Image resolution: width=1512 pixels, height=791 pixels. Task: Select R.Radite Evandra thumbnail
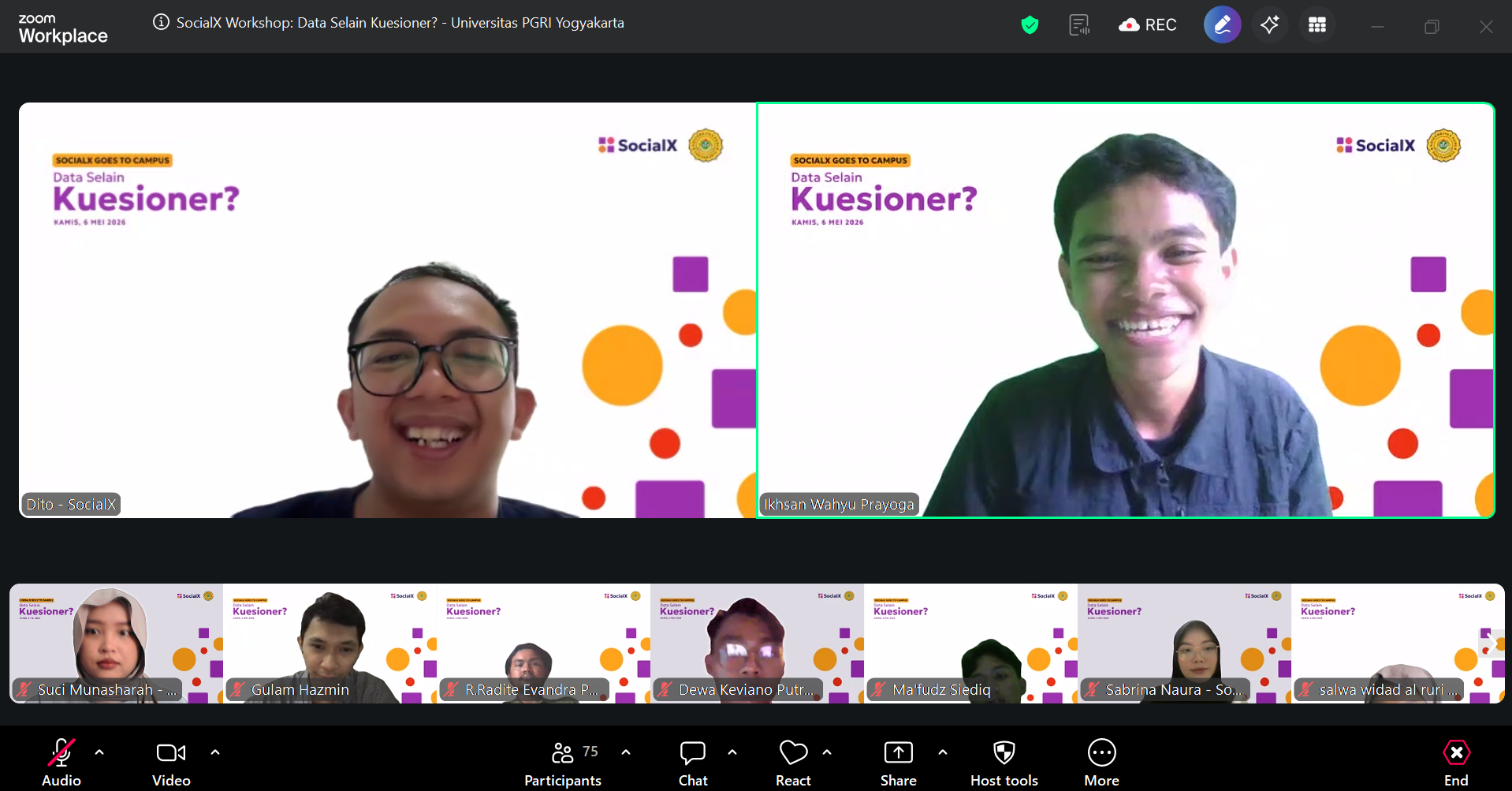pos(543,644)
